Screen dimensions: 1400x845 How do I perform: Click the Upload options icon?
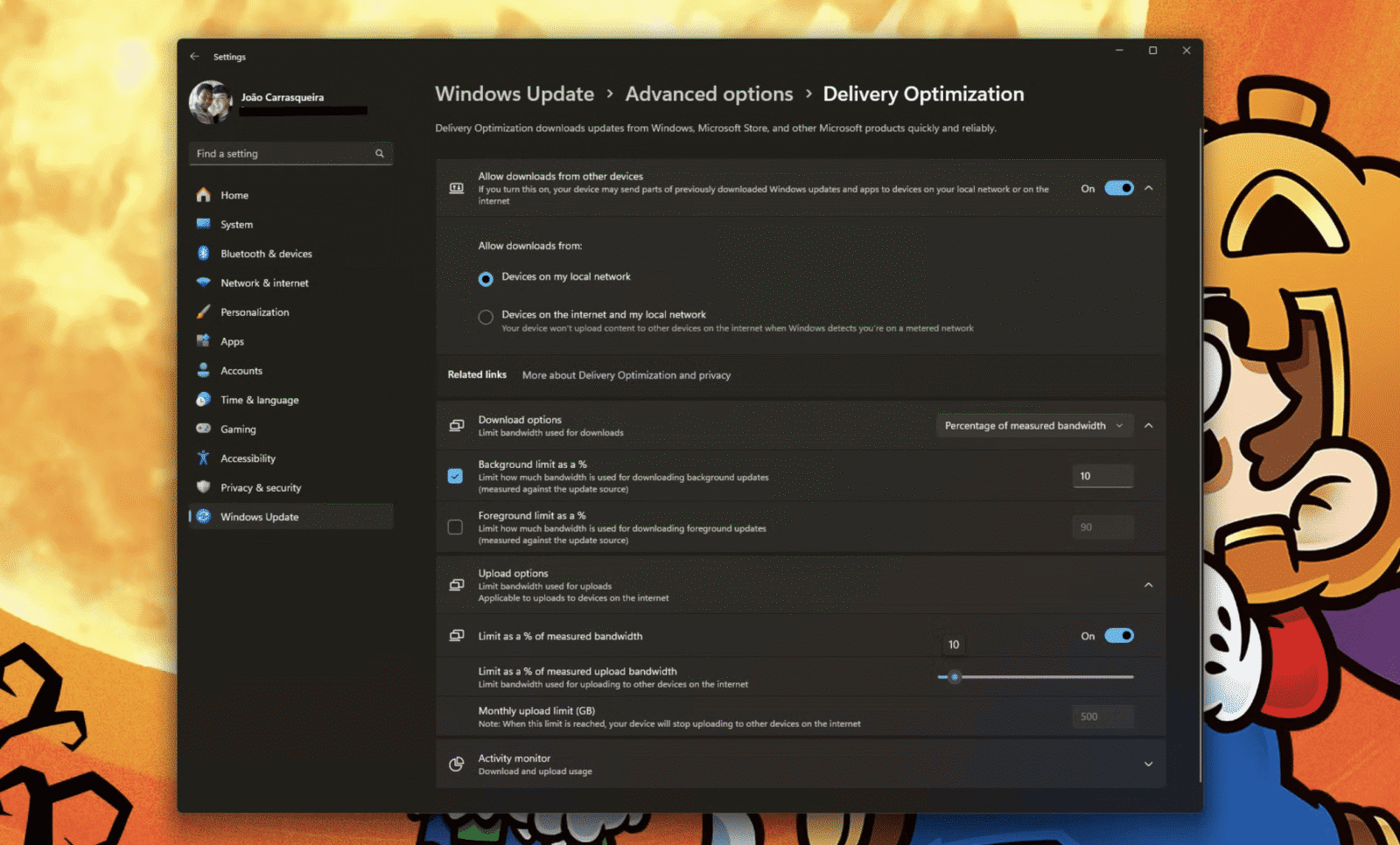point(457,585)
